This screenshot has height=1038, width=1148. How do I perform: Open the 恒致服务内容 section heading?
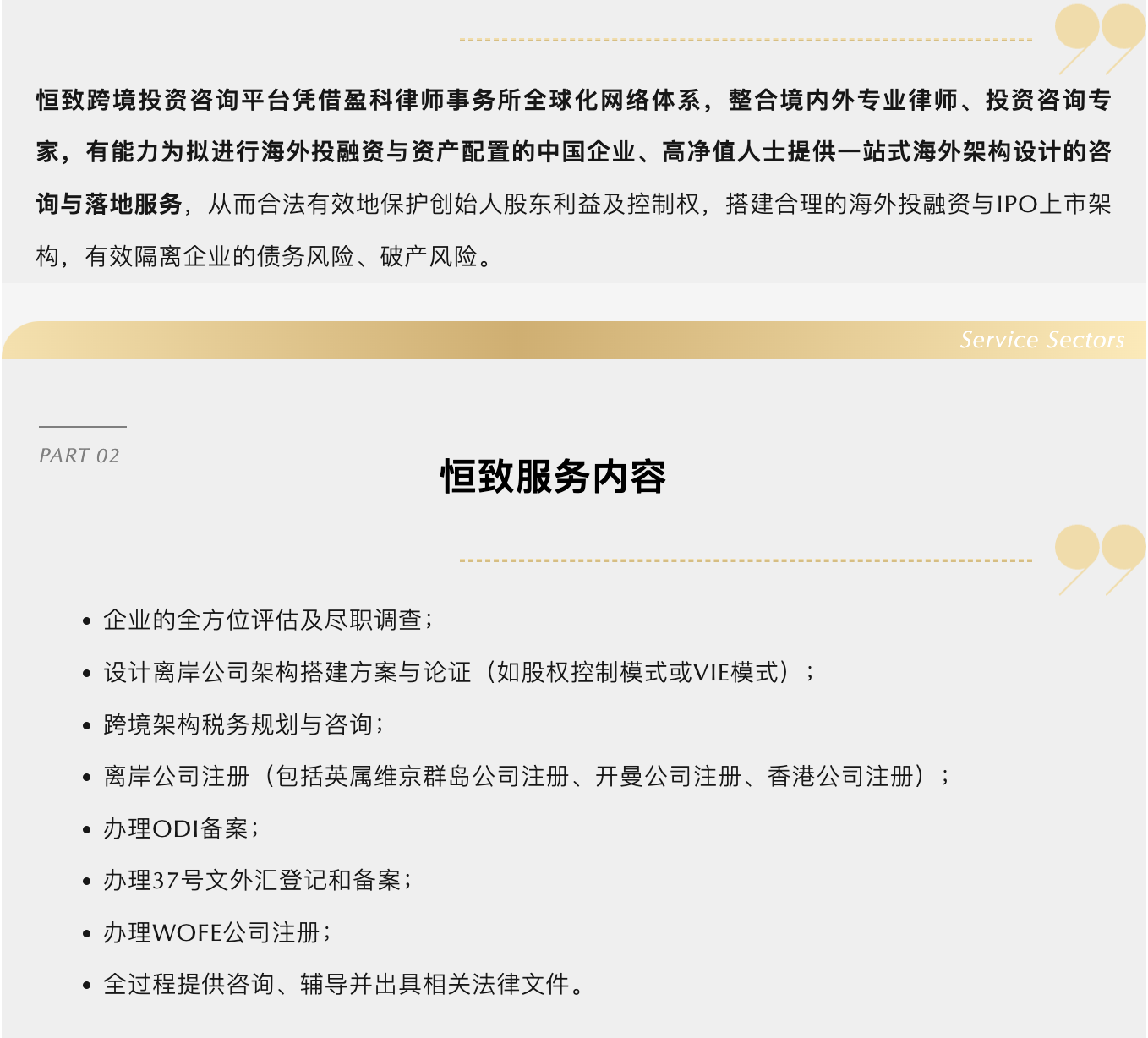click(553, 475)
